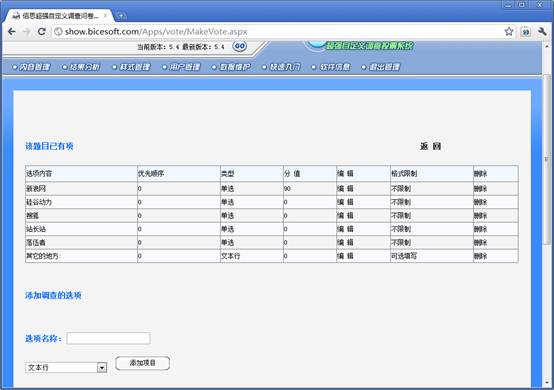Click the page vertical scrollbar
554x390 pixels.
[x=547, y=159]
